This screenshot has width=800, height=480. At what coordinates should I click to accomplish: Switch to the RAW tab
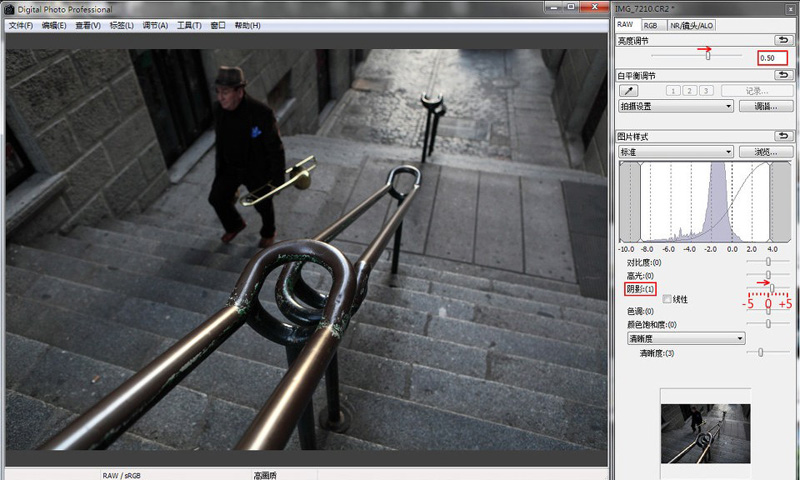[625, 24]
